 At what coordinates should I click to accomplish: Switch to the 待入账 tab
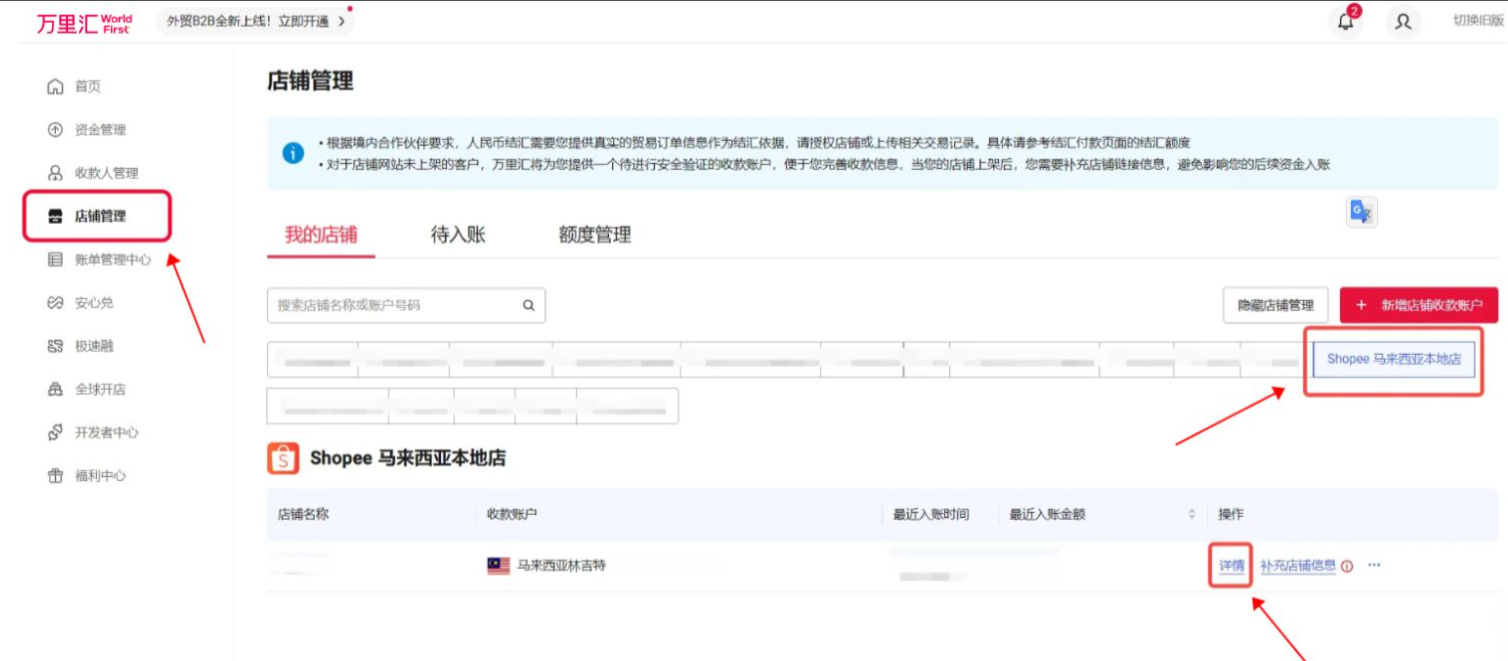coord(458,235)
